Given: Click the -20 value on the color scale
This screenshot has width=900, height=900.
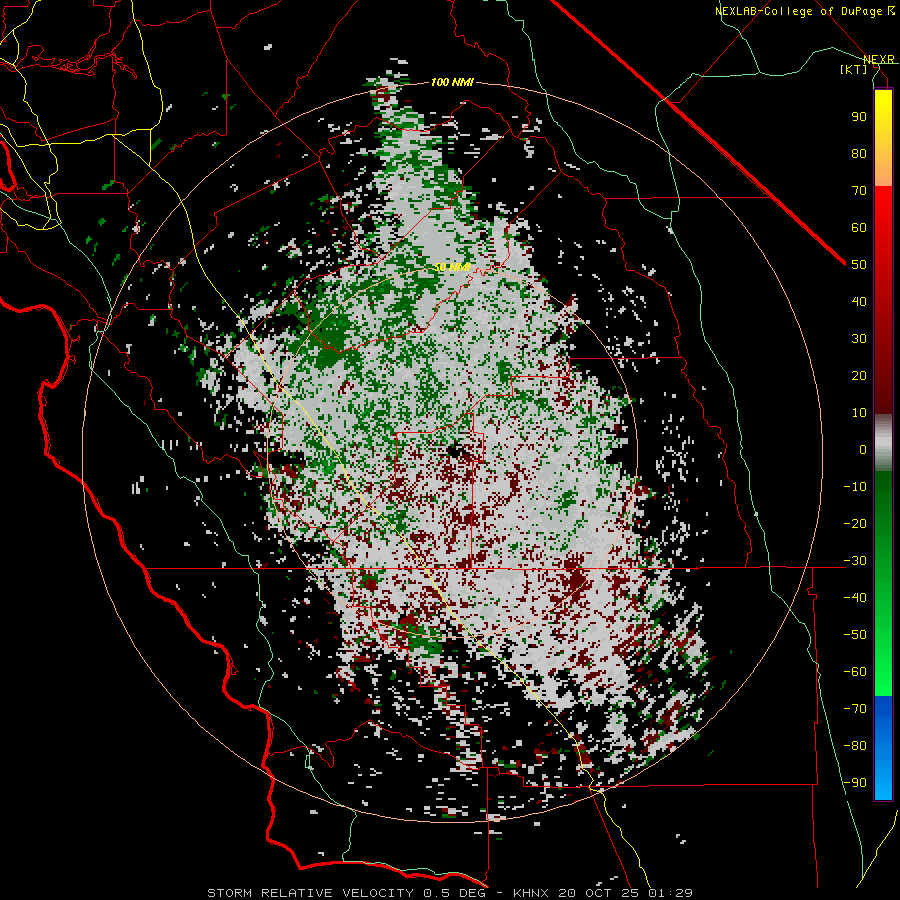Looking at the screenshot, I should click(855, 524).
